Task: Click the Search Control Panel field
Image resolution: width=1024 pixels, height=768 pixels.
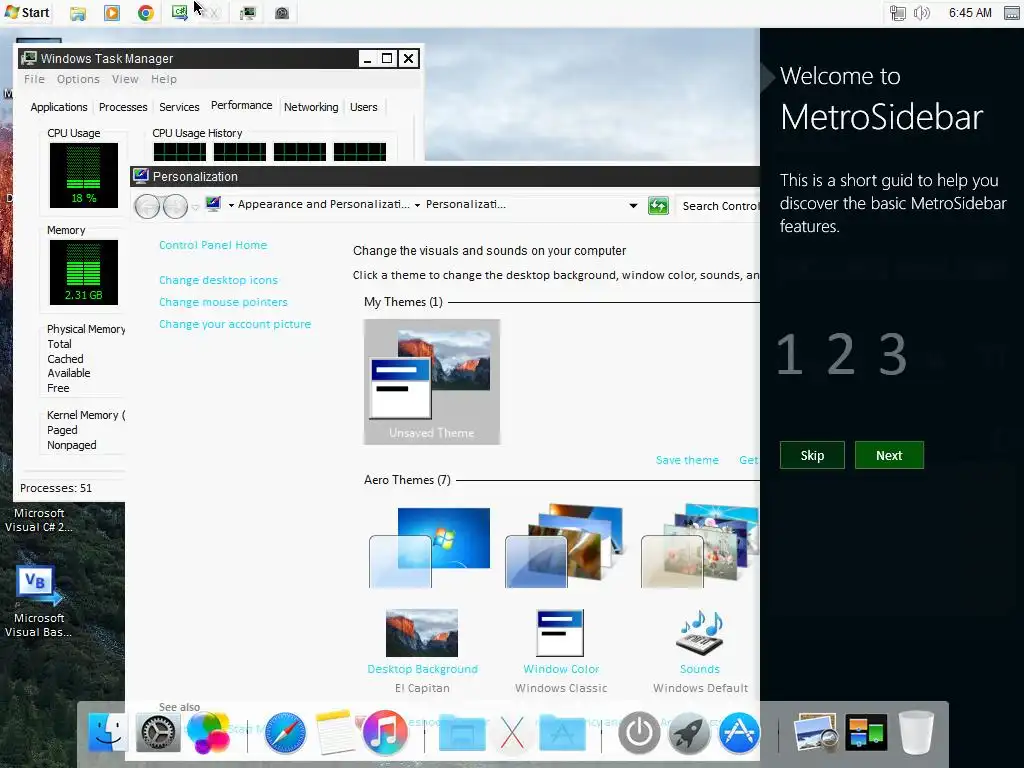Action: (717, 206)
